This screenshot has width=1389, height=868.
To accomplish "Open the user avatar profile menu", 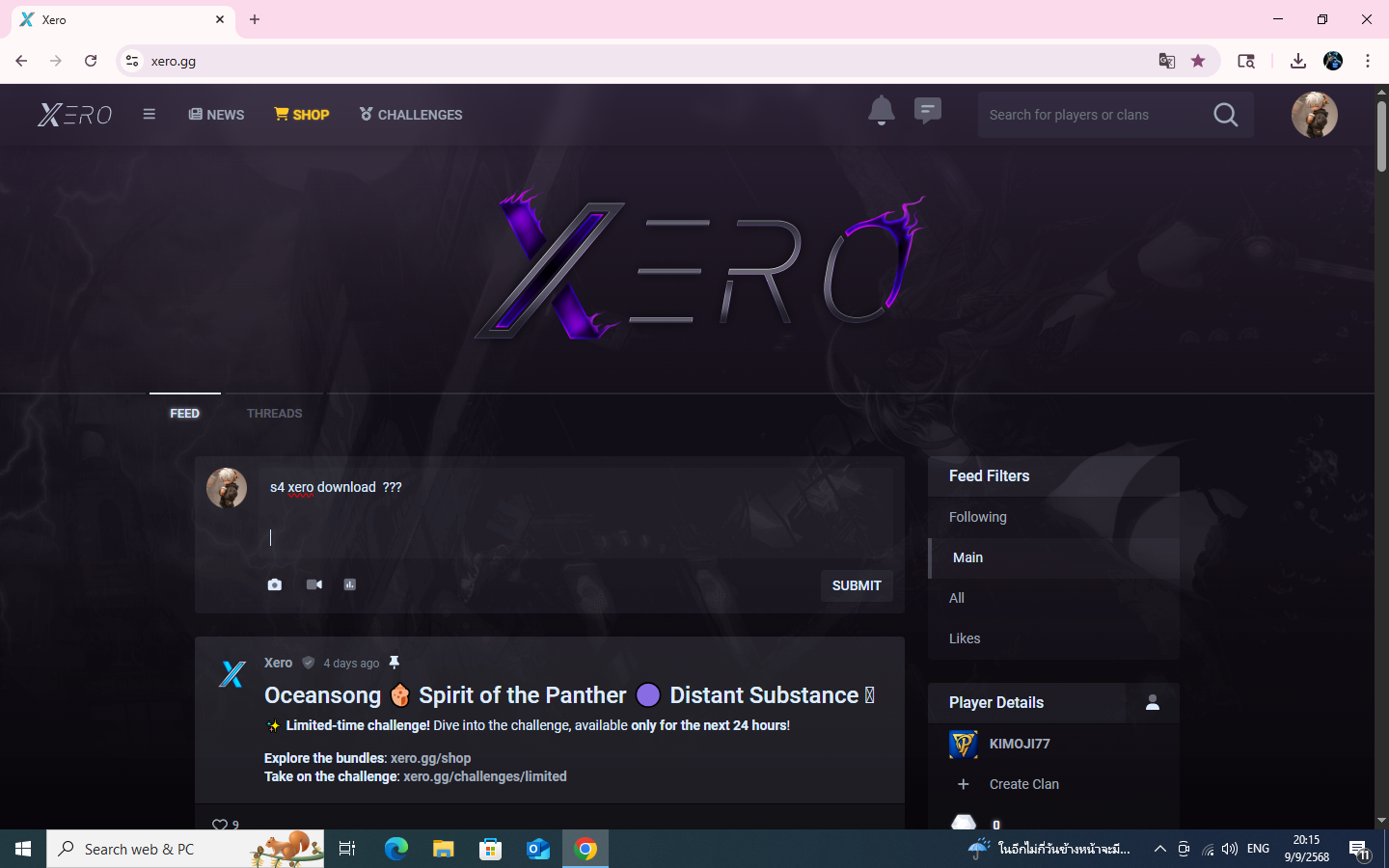I will [x=1314, y=115].
